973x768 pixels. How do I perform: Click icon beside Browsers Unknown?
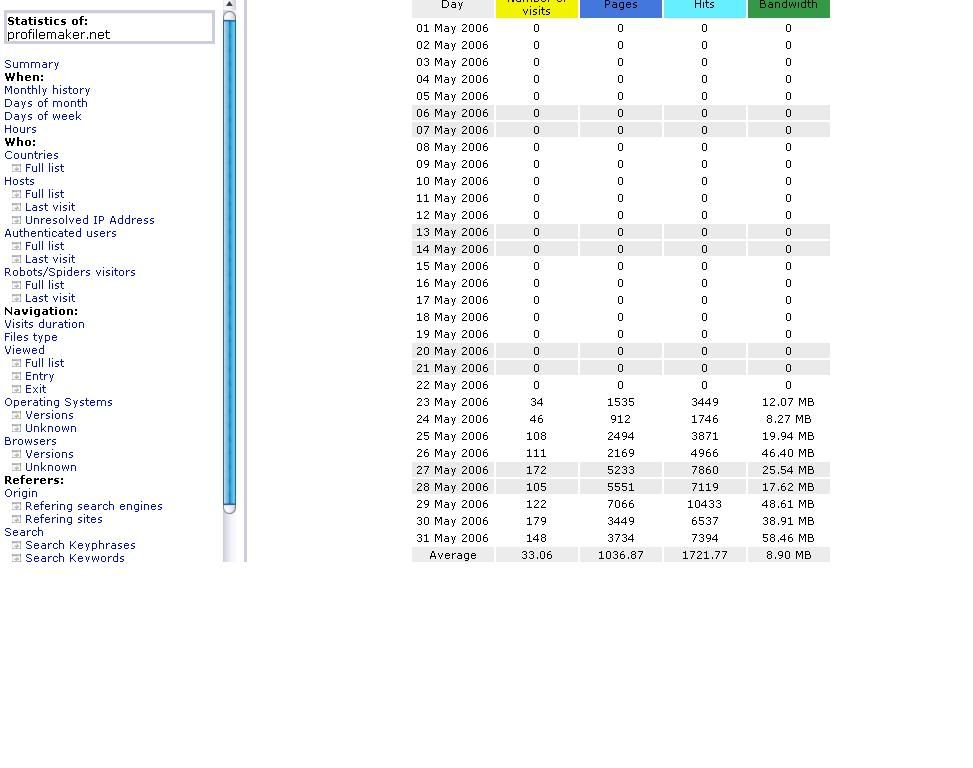[17, 468]
